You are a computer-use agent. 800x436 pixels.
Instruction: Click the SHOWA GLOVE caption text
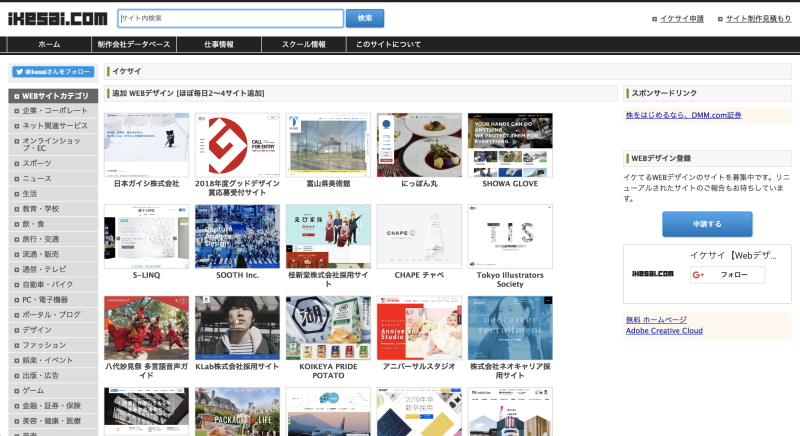(510, 184)
